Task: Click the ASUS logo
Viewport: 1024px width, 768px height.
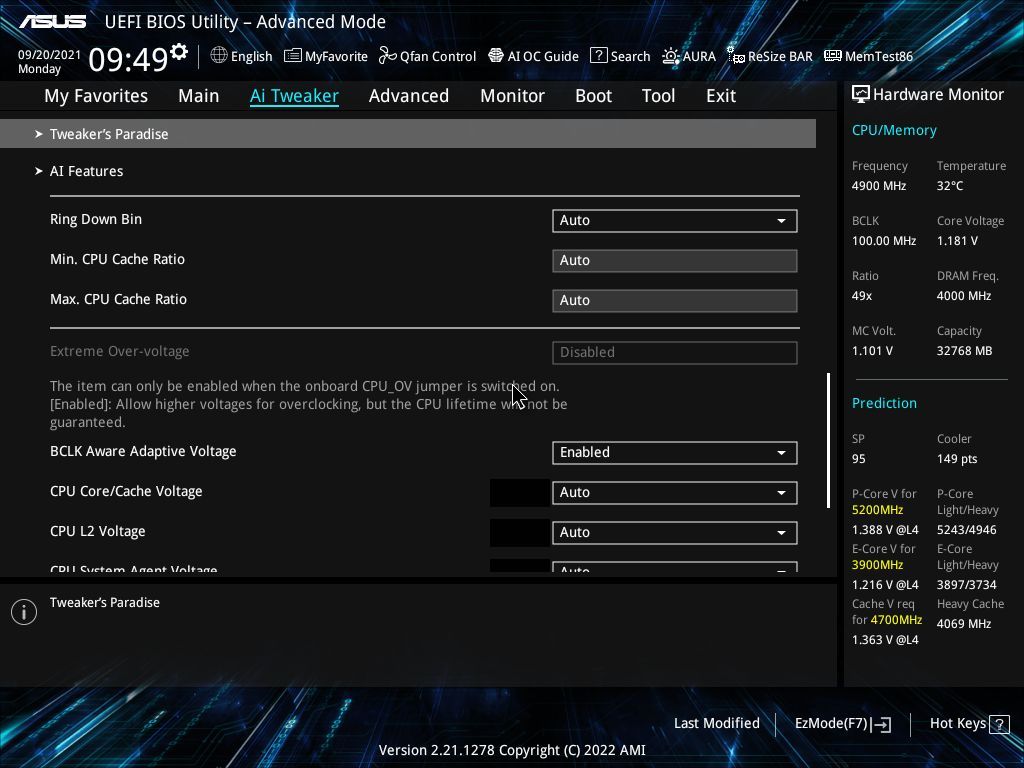Action: [52, 22]
